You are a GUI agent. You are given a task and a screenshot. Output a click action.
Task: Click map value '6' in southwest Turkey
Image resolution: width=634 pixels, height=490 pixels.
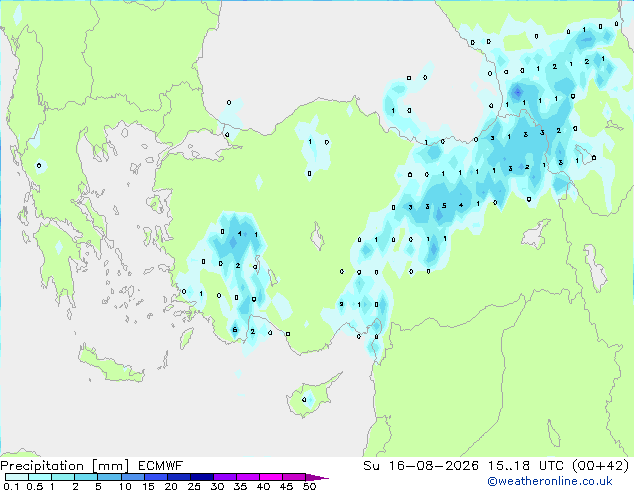point(235,330)
